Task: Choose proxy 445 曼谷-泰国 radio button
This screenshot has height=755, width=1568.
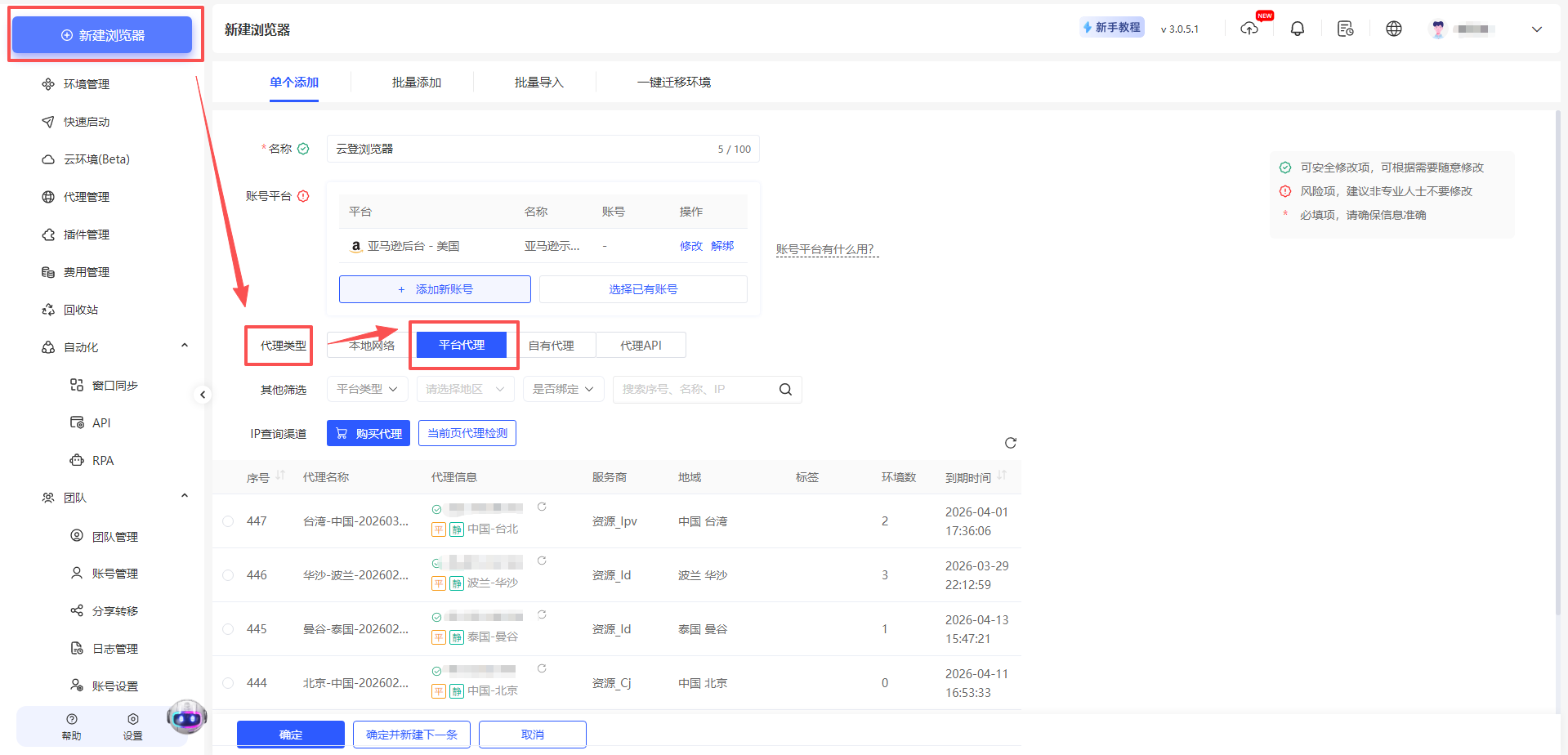Action: [227, 628]
